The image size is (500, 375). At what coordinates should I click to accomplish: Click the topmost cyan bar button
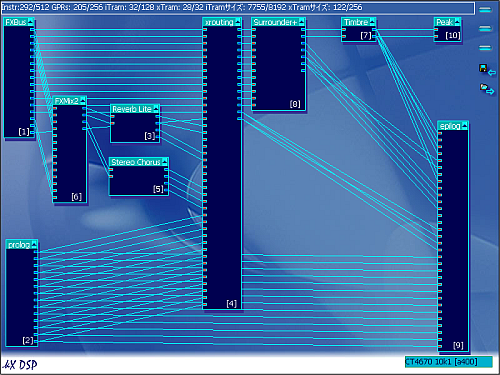485,10
